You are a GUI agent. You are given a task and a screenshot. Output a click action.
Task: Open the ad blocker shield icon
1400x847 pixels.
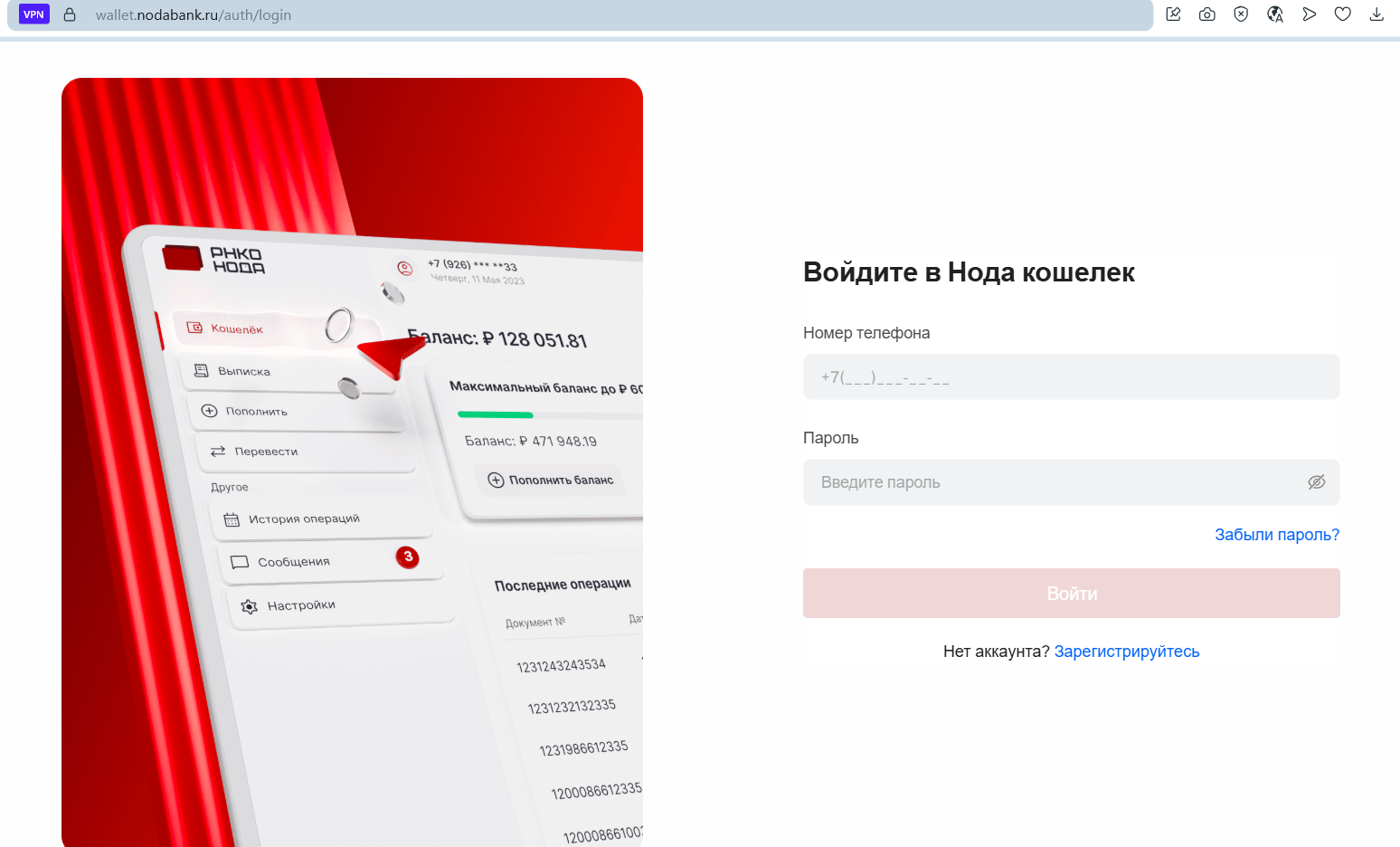coord(1241,14)
